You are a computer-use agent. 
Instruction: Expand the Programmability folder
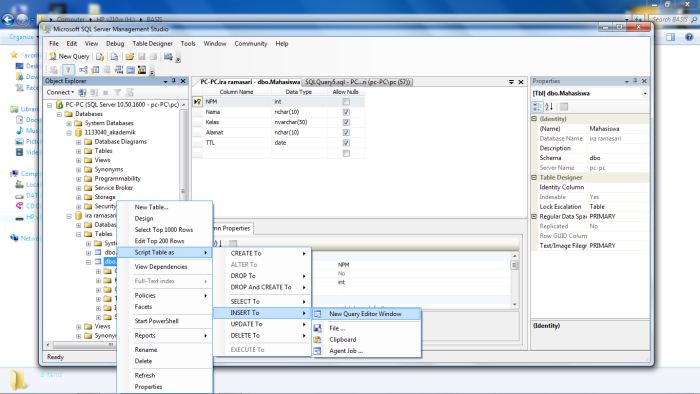[x=79, y=179]
